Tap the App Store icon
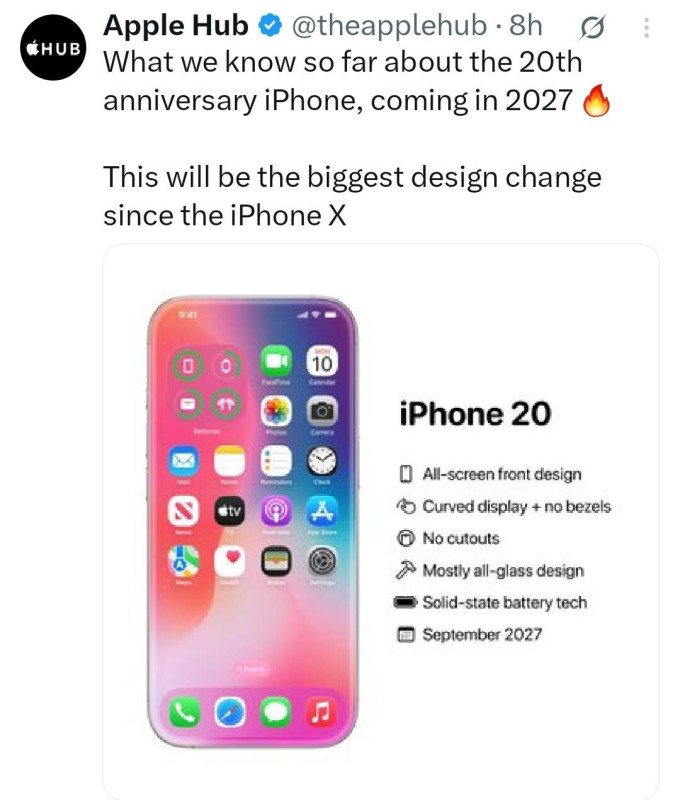This screenshot has height=800, width=680. (321, 510)
